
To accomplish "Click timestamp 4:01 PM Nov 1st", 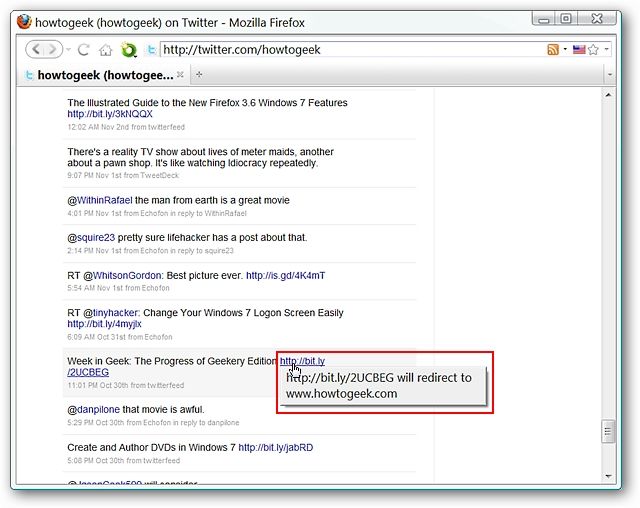I will point(95,213).
